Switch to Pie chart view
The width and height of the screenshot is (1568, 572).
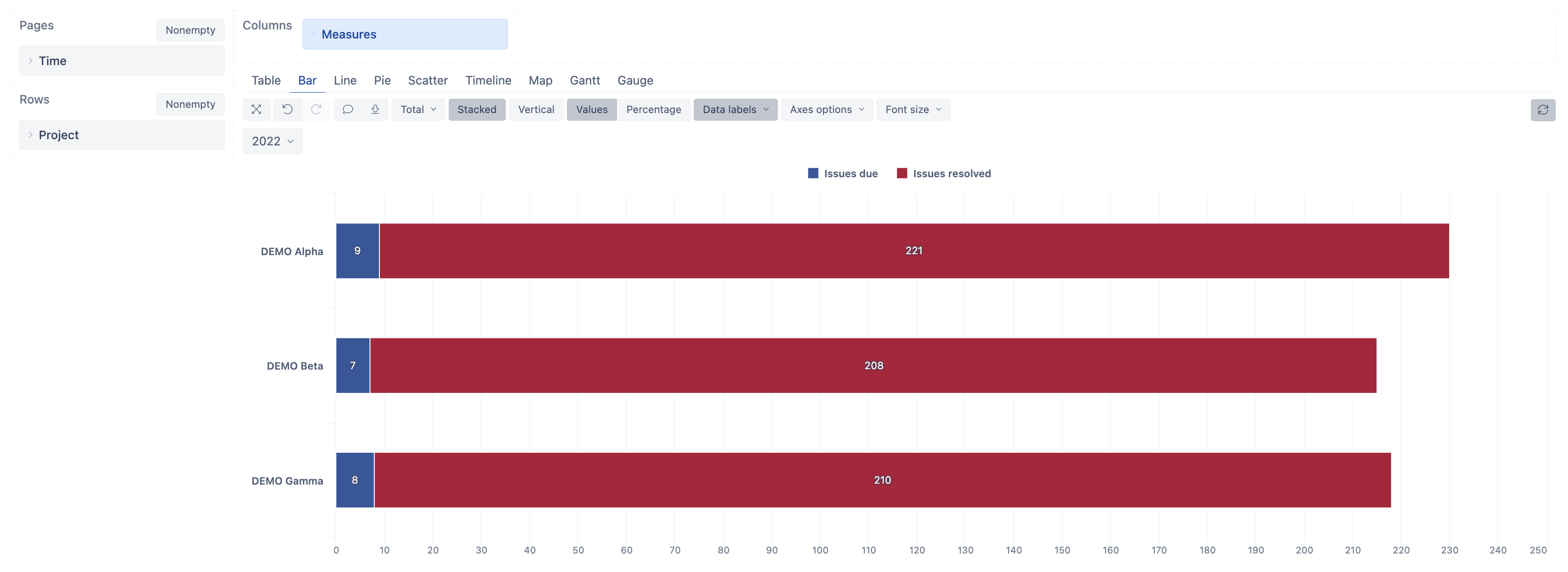[x=382, y=80]
